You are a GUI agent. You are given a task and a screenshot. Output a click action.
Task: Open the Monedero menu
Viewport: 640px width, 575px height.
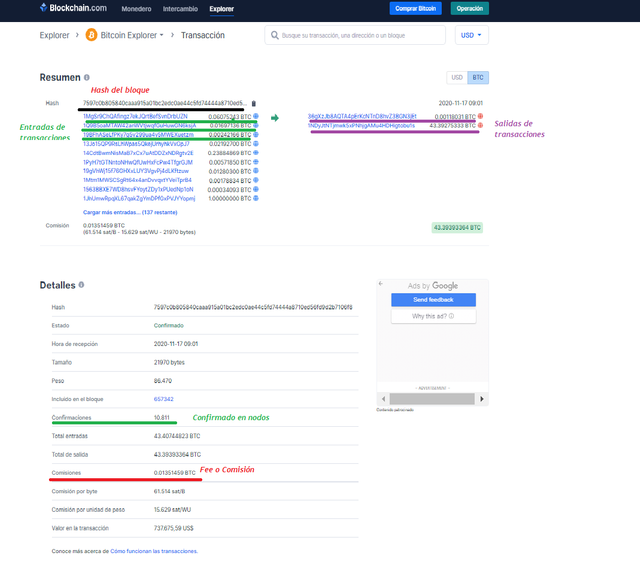click(136, 9)
